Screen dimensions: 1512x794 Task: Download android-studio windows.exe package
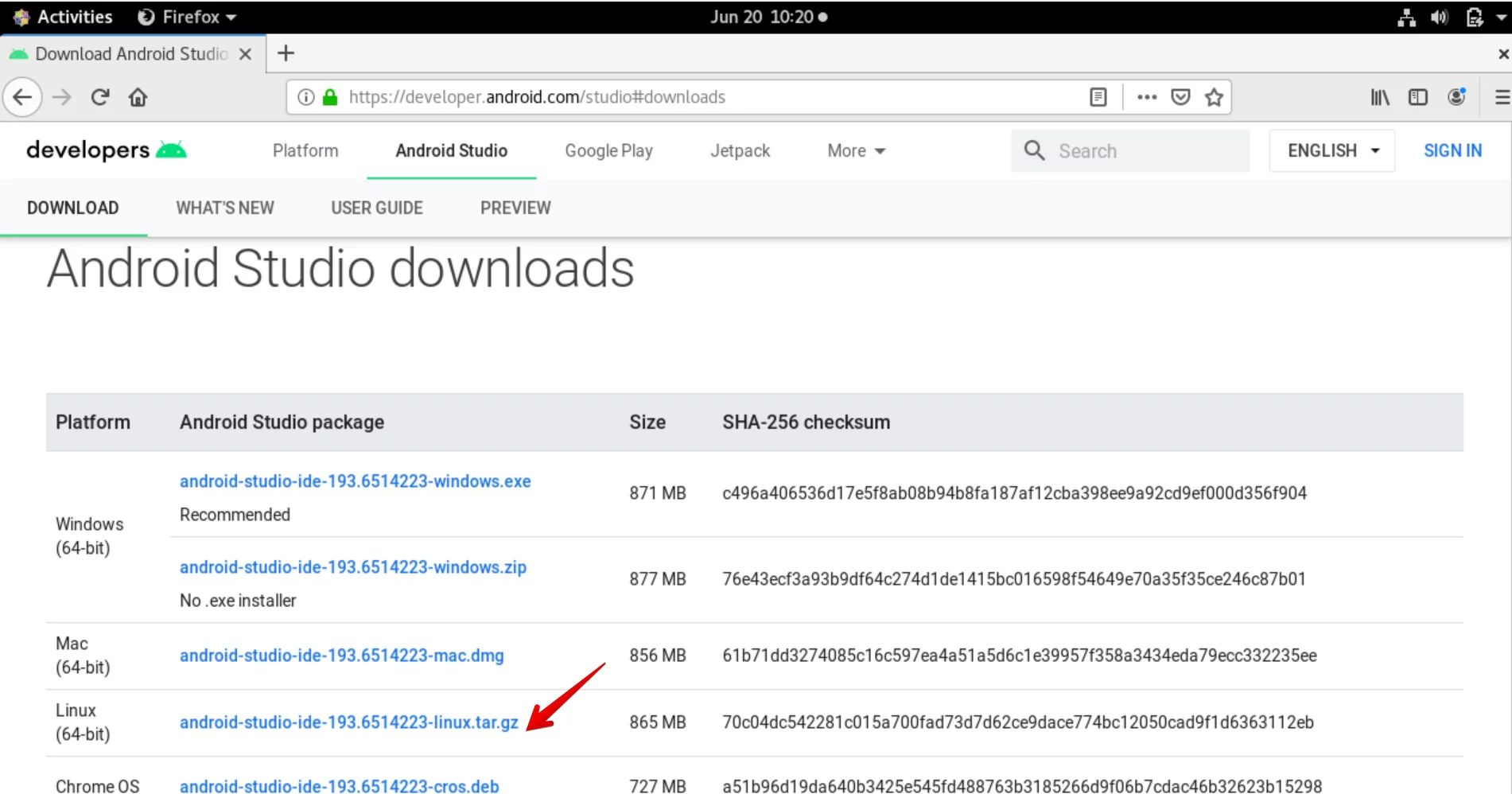(x=355, y=481)
